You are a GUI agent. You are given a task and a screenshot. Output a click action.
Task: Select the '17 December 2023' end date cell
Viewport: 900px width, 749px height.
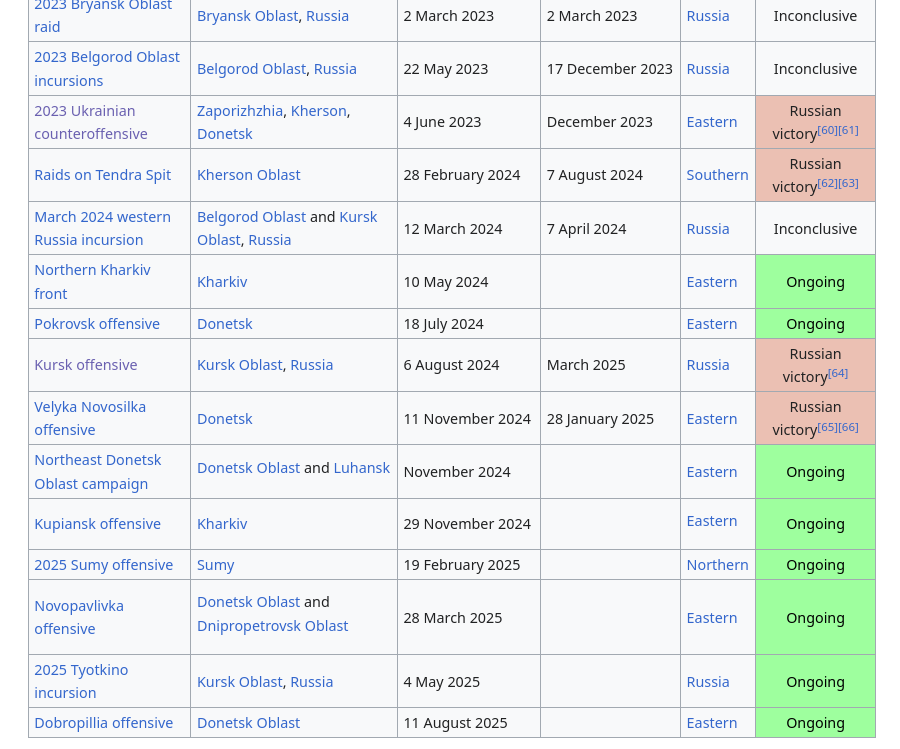tap(610, 69)
